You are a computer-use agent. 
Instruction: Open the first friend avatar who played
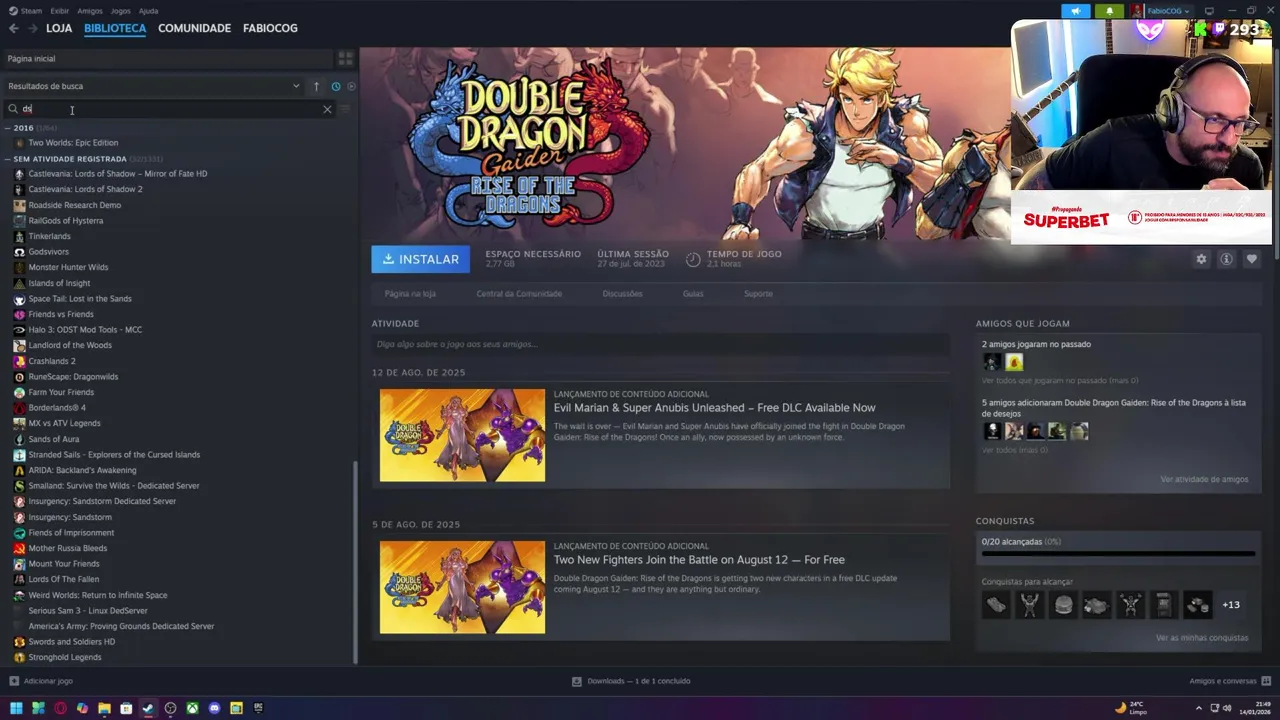pyautogui.click(x=992, y=362)
